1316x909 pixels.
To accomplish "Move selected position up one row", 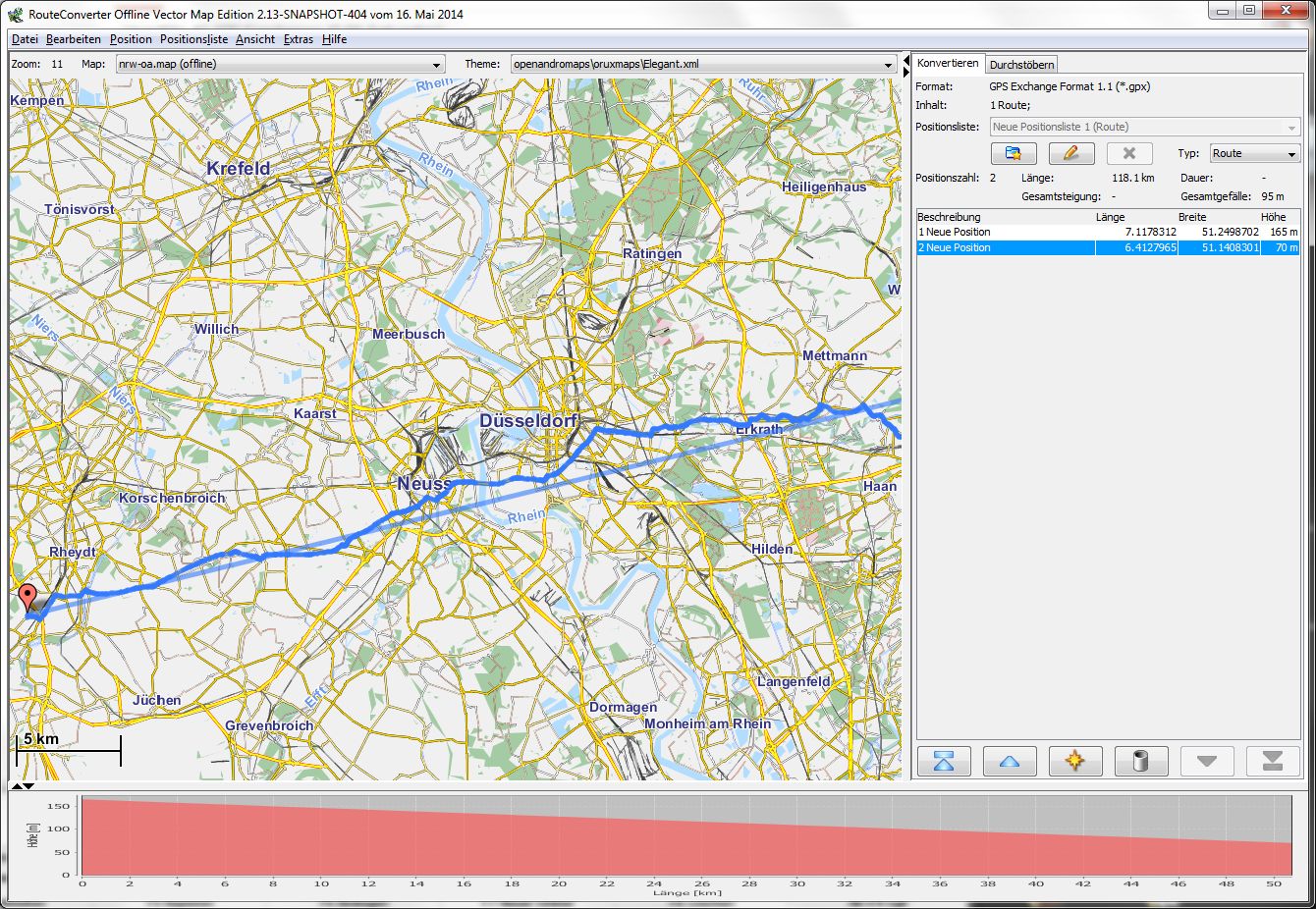I will coord(1009,761).
